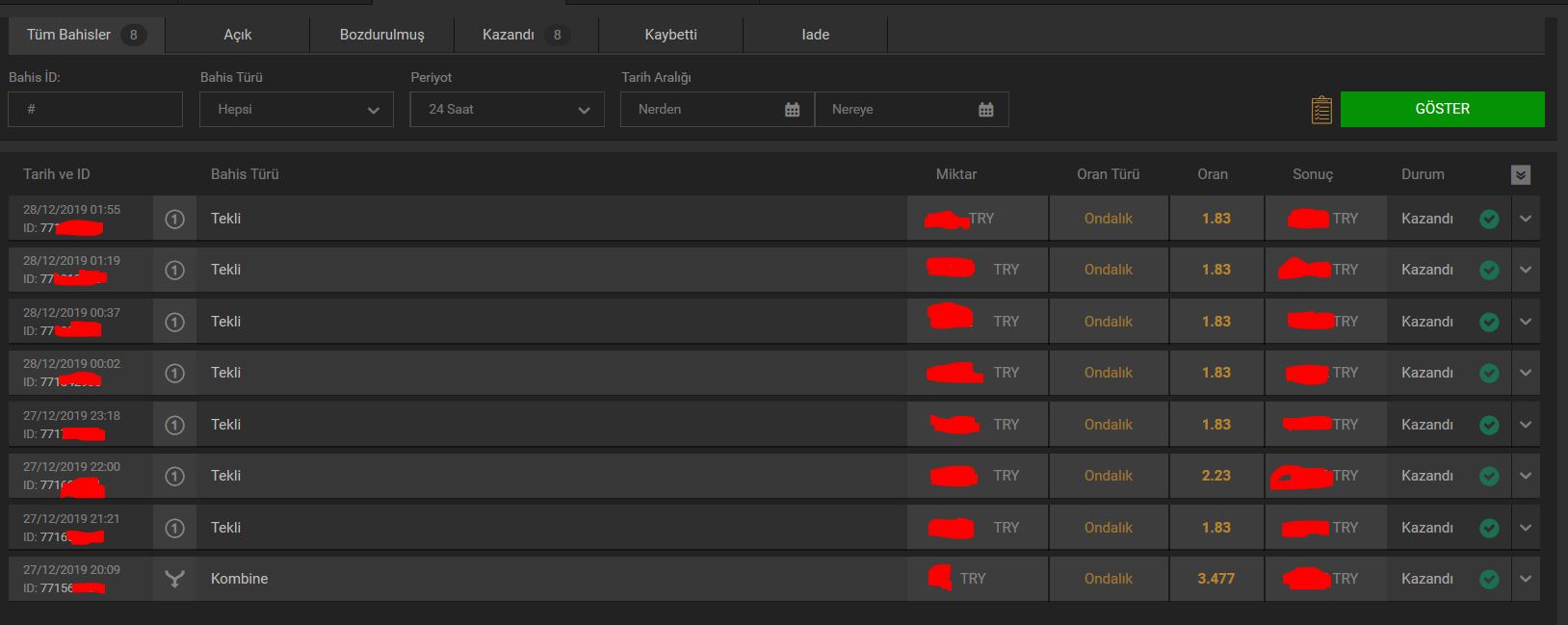Expand the Kombine bet row details
1568x625 pixels.
pyautogui.click(x=1526, y=579)
